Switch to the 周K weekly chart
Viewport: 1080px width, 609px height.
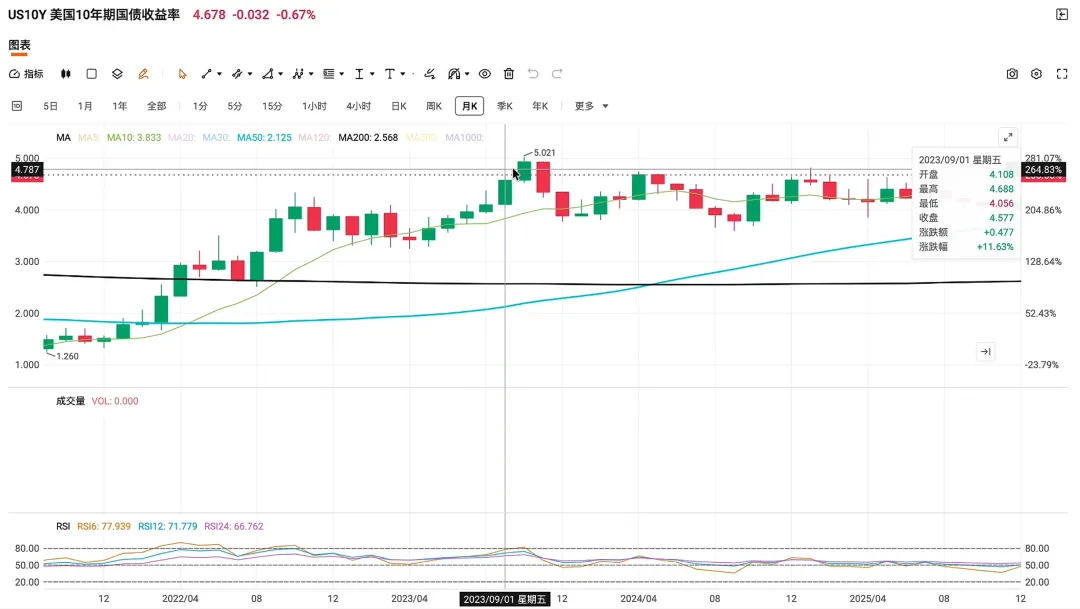(x=434, y=106)
